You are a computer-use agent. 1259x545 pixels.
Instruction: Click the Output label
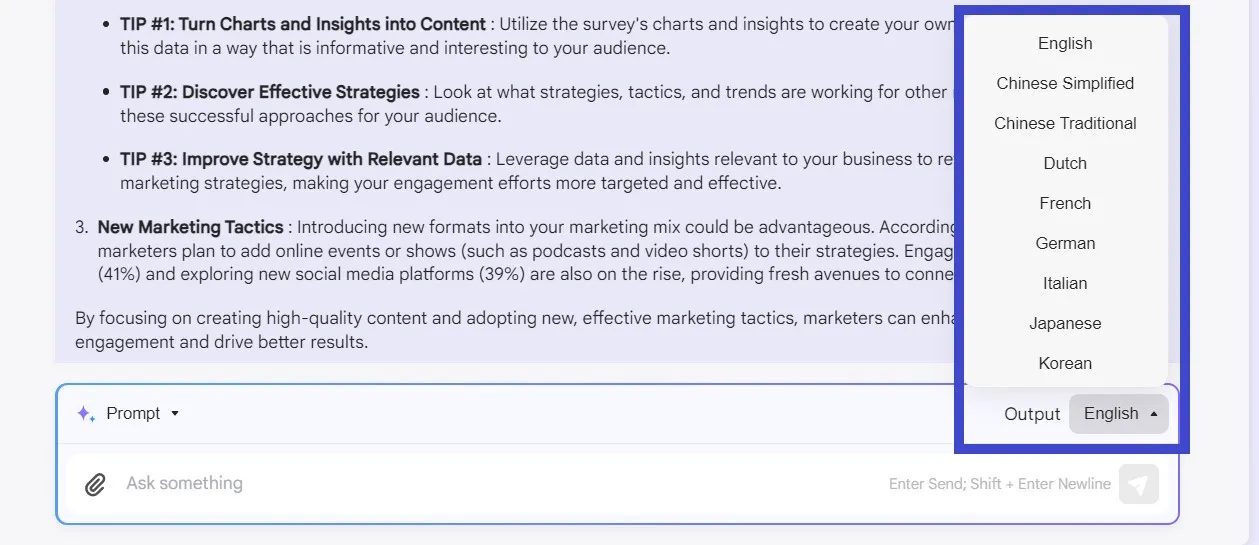(1032, 414)
